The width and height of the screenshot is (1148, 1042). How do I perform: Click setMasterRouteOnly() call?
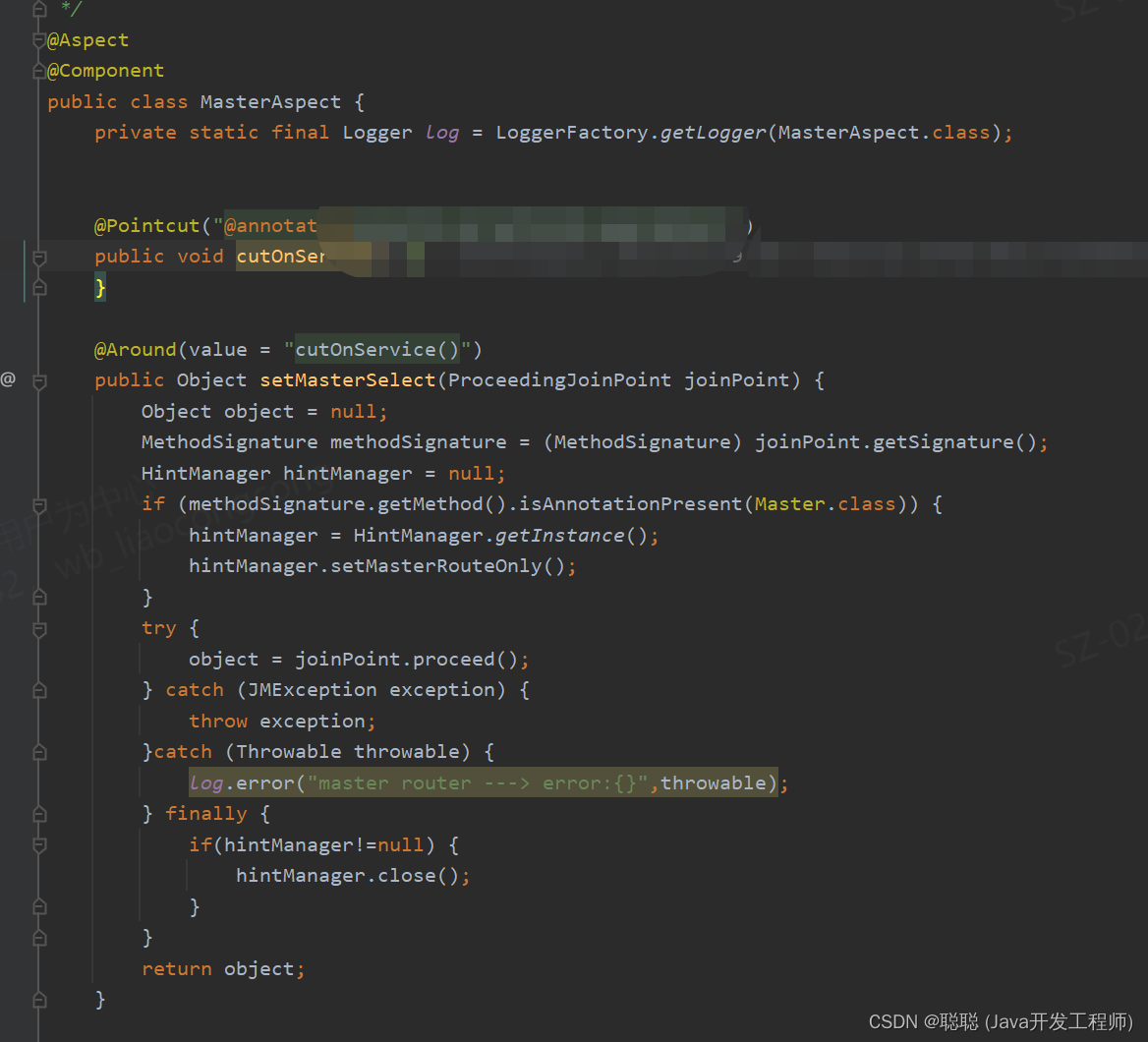(x=447, y=566)
